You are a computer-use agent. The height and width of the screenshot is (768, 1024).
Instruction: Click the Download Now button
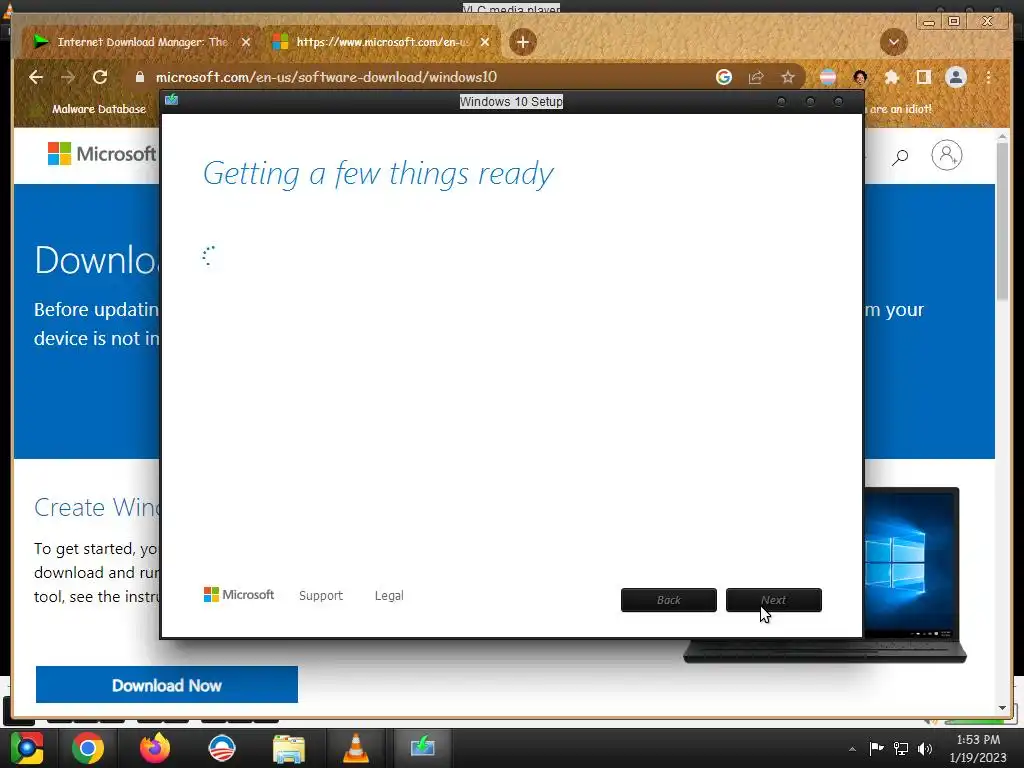point(167,685)
